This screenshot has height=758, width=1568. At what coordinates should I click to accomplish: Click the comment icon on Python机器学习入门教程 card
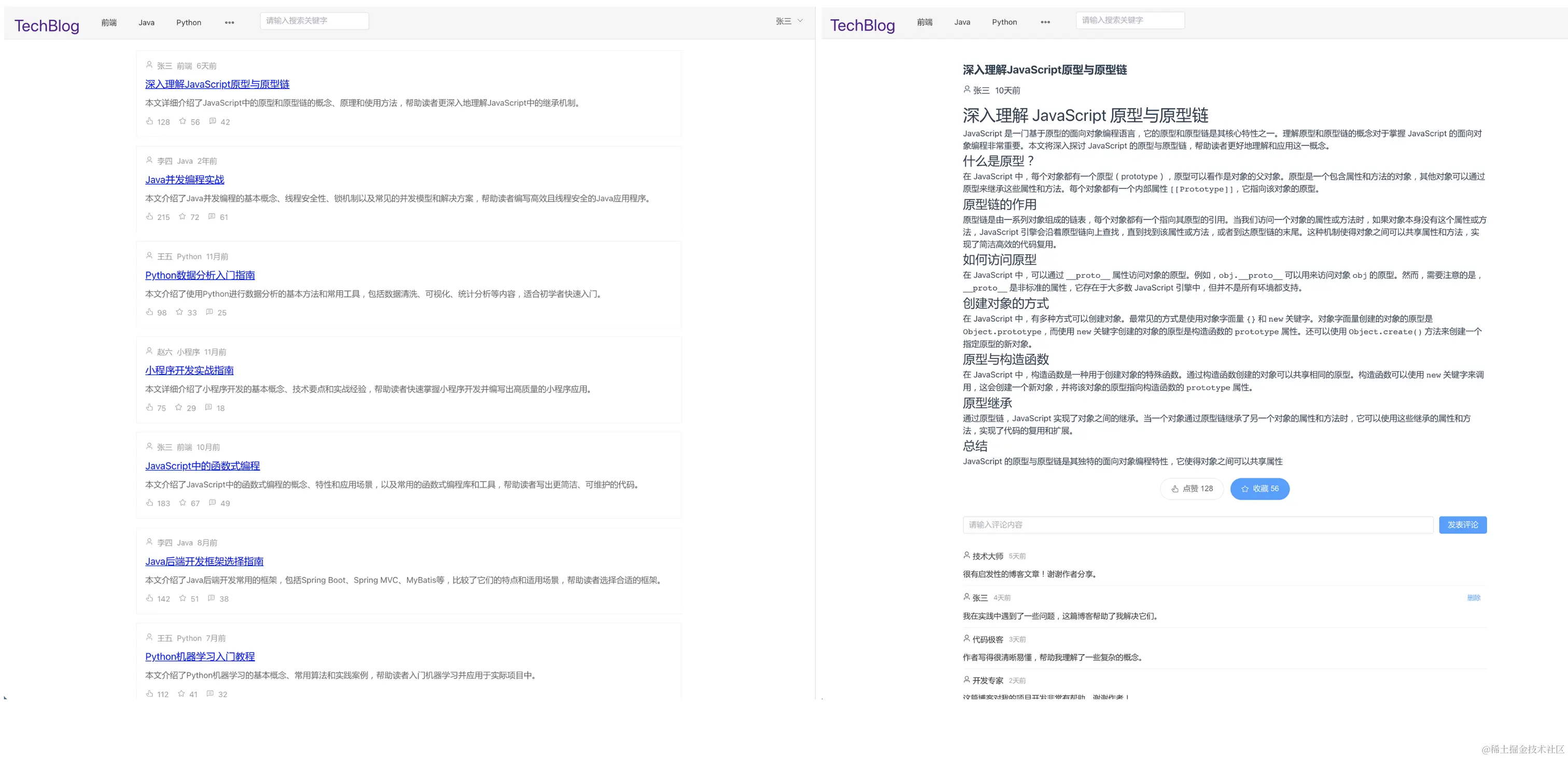point(210,694)
